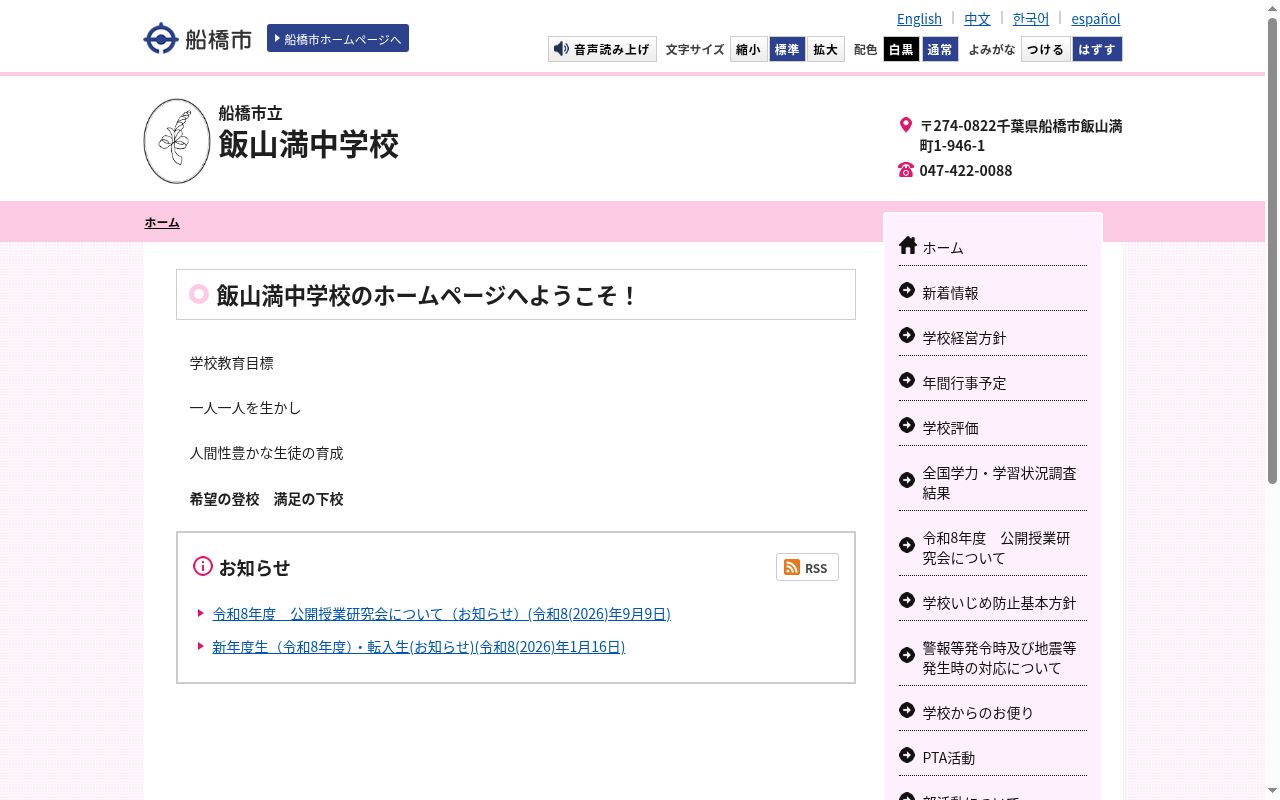This screenshot has width=1280, height=800.
Task: Switch language to español
Action: pyautogui.click(x=1096, y=18)
